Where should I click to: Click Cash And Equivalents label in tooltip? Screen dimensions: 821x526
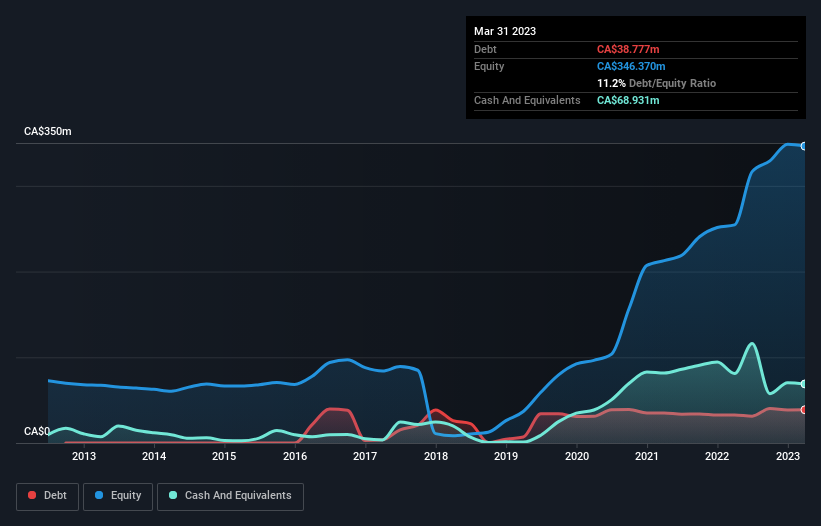click(x=527, y=100)
